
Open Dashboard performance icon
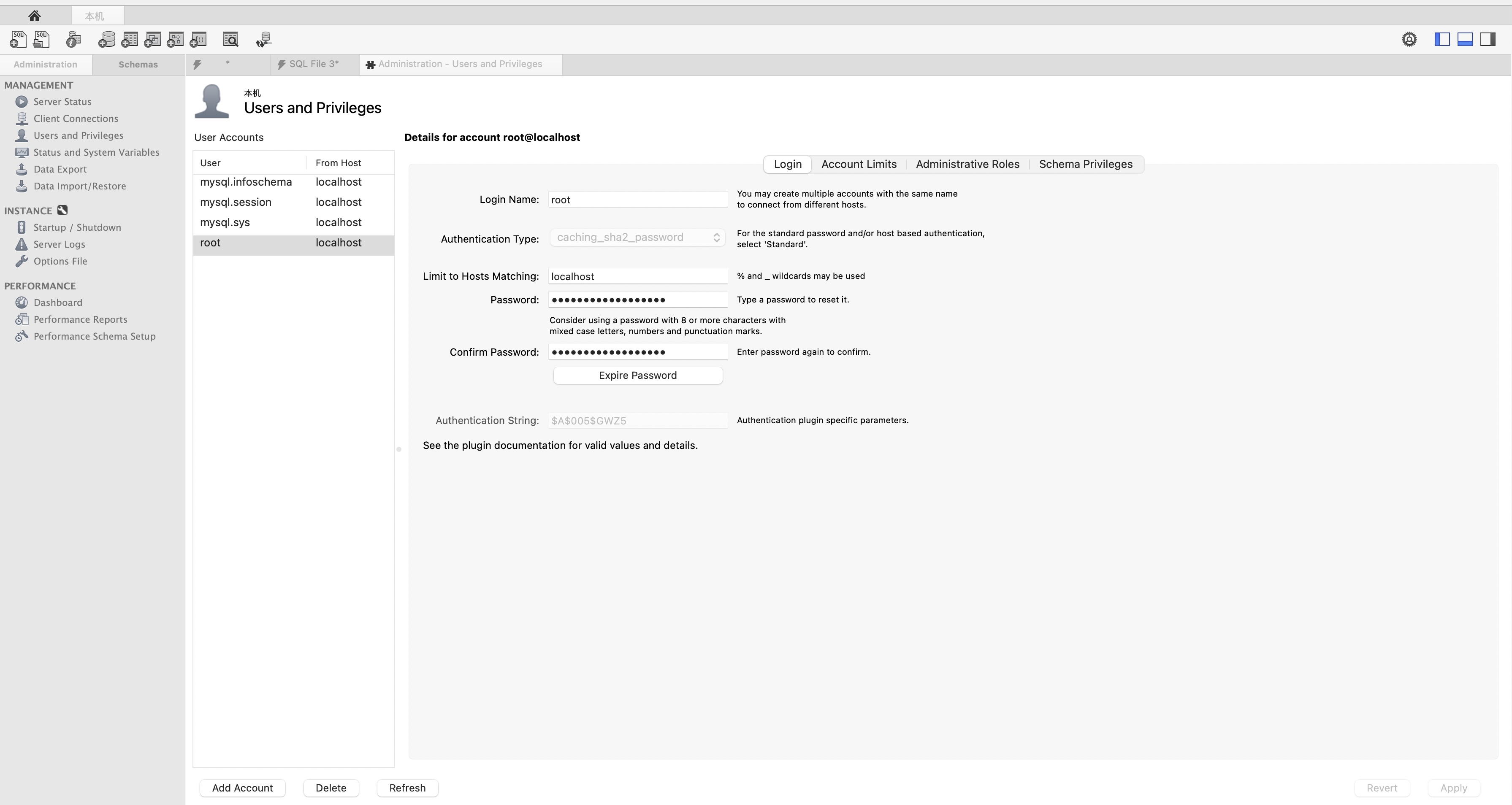[22, 302]
